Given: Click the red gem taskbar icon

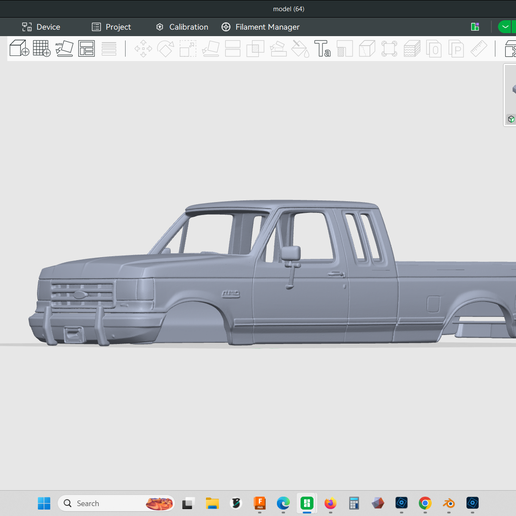Looking at the screenshot, I should [x=378, y=503].
